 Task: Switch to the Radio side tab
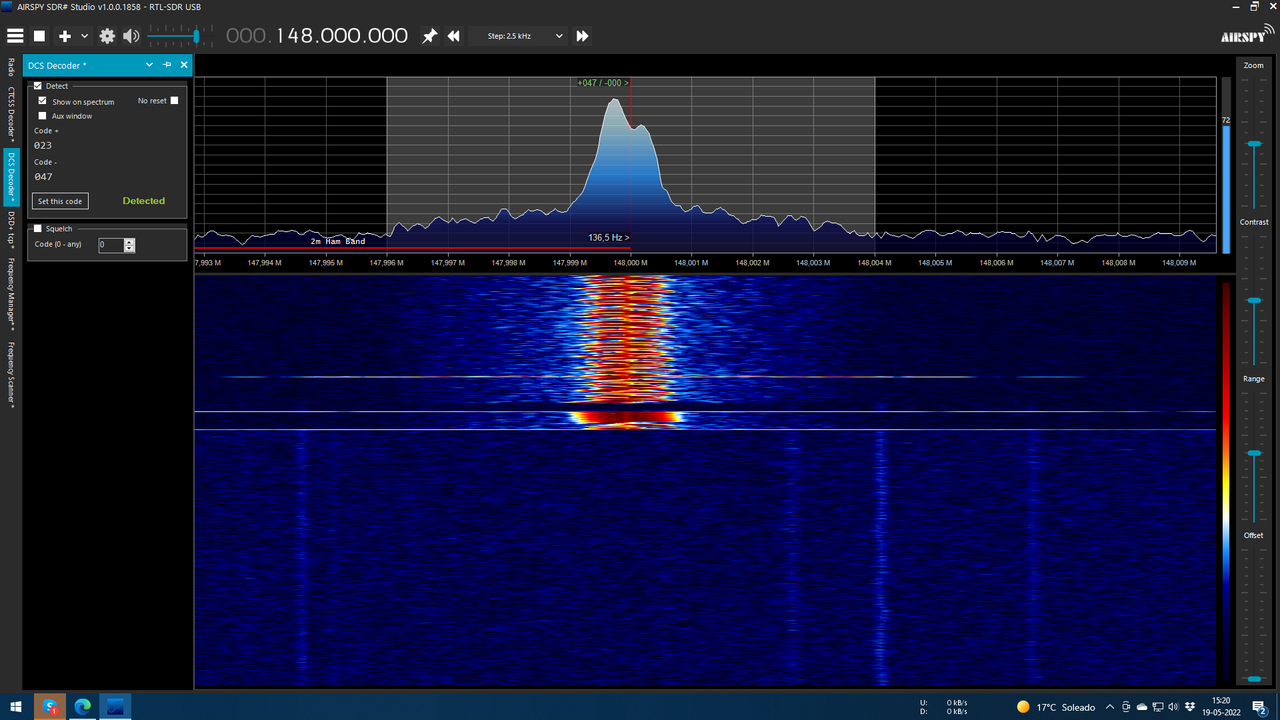click(11, 67)
